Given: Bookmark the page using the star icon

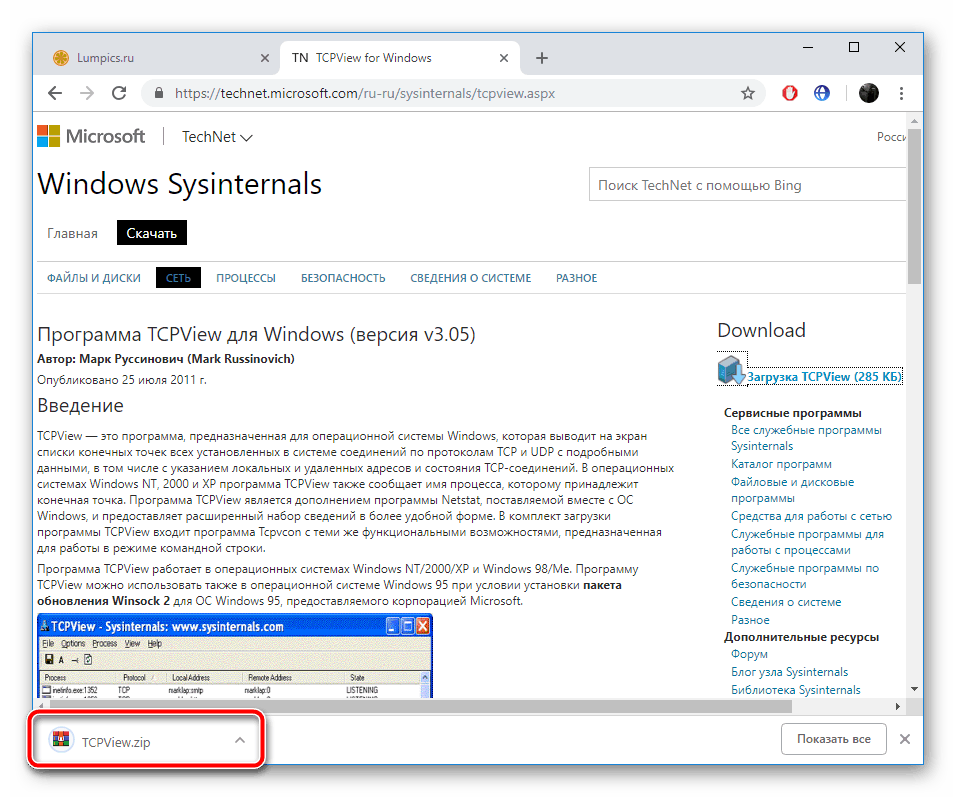Looking at the screenshot, I should point(747,92).
